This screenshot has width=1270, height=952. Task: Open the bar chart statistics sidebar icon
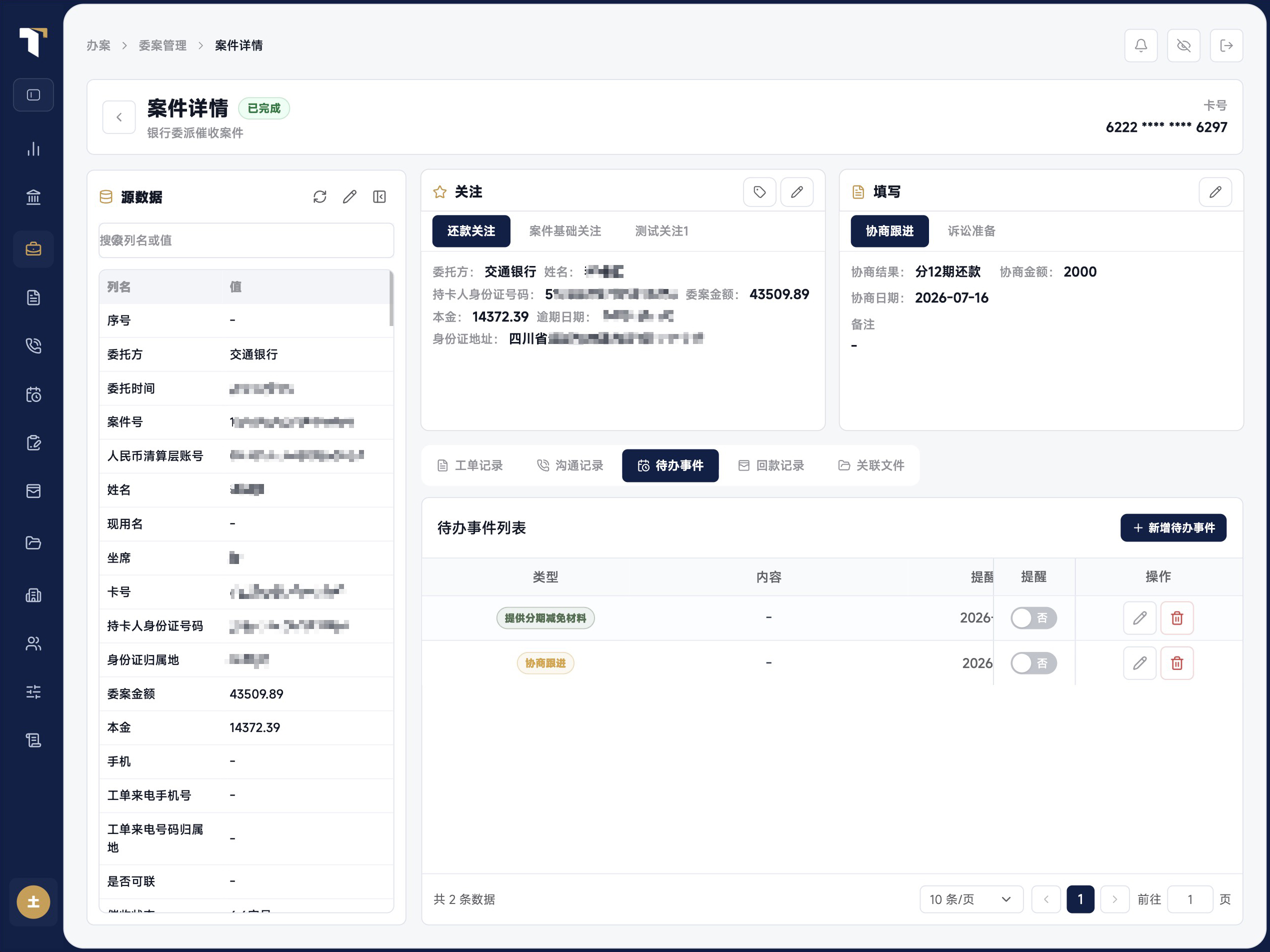pyautogui.click(x=33, y=149)
